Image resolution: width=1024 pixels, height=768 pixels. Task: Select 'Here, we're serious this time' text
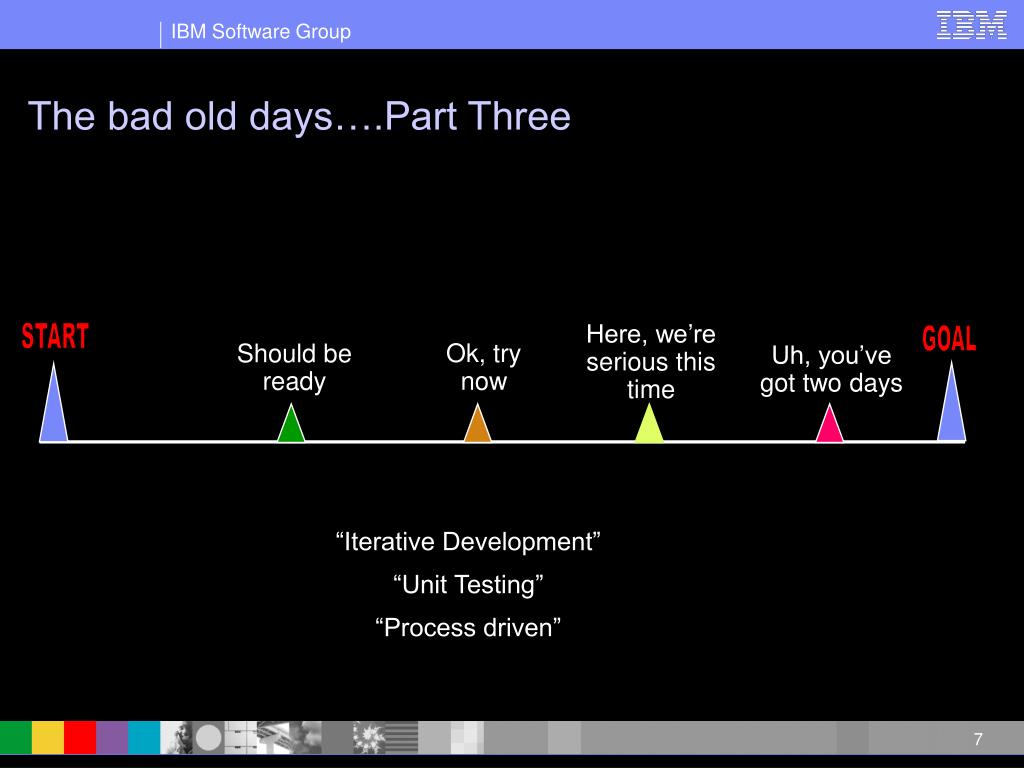pyautogui.click(x=650, y=362)
